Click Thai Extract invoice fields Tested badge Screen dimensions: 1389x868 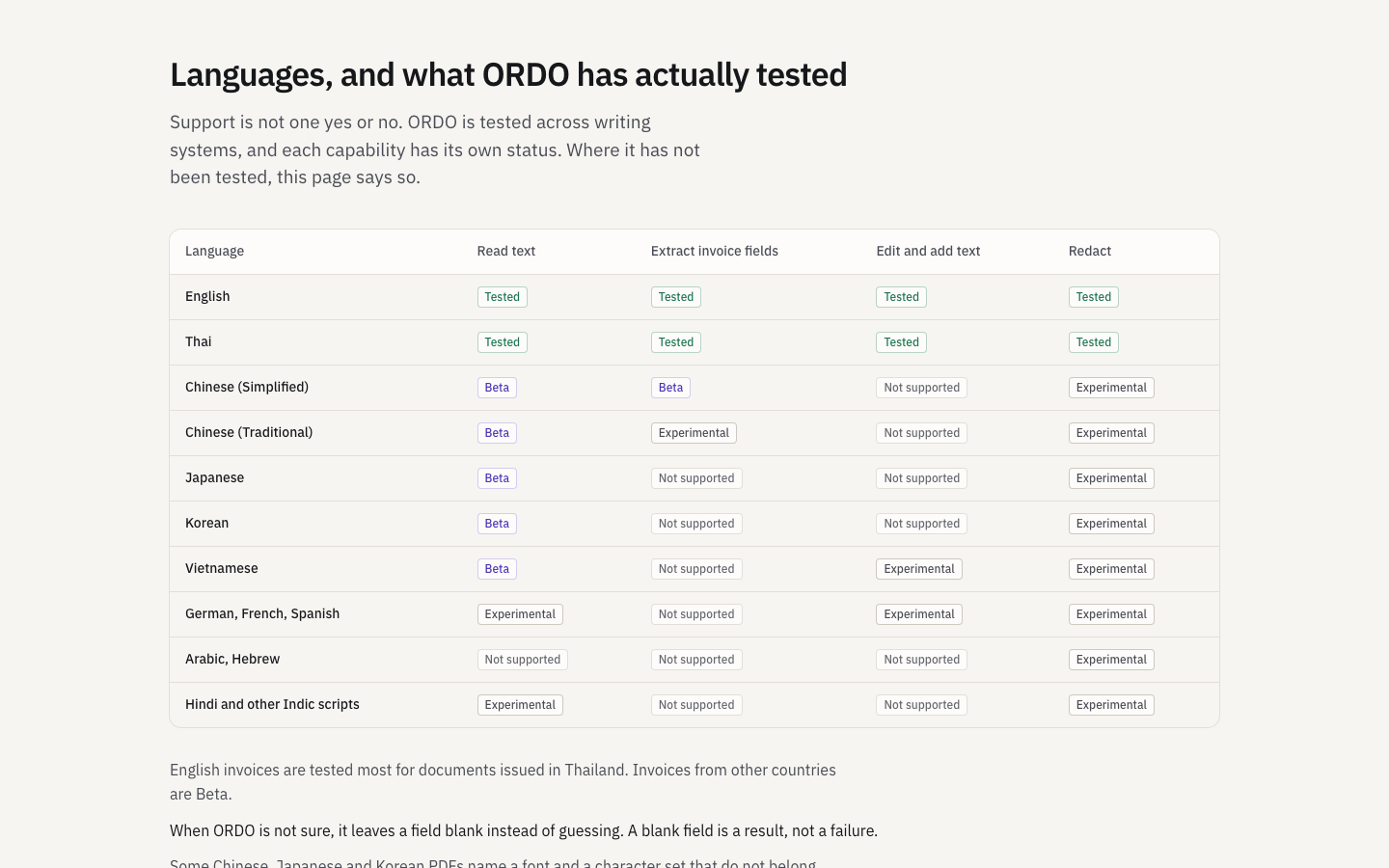click(x=676, y=342)
